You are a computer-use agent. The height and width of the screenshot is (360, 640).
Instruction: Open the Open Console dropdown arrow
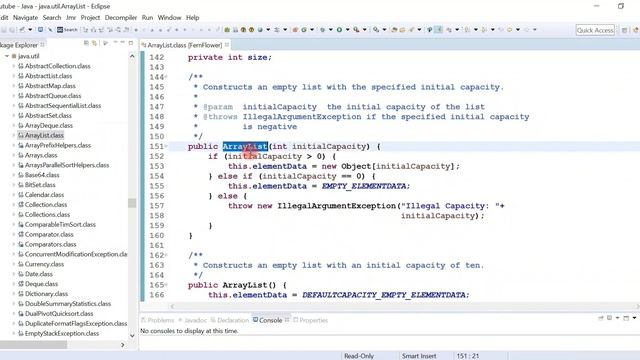[634, 318]
